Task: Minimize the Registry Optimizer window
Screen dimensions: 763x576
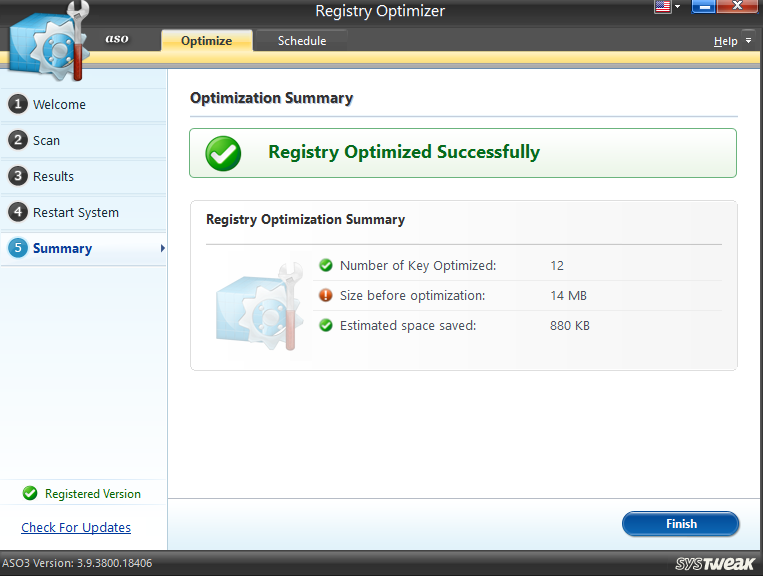Action: point(703,6)
